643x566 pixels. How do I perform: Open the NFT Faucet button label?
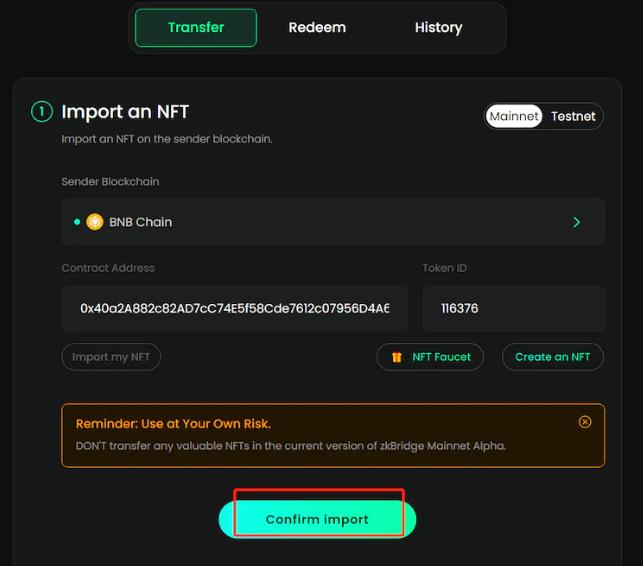[441, 357]
